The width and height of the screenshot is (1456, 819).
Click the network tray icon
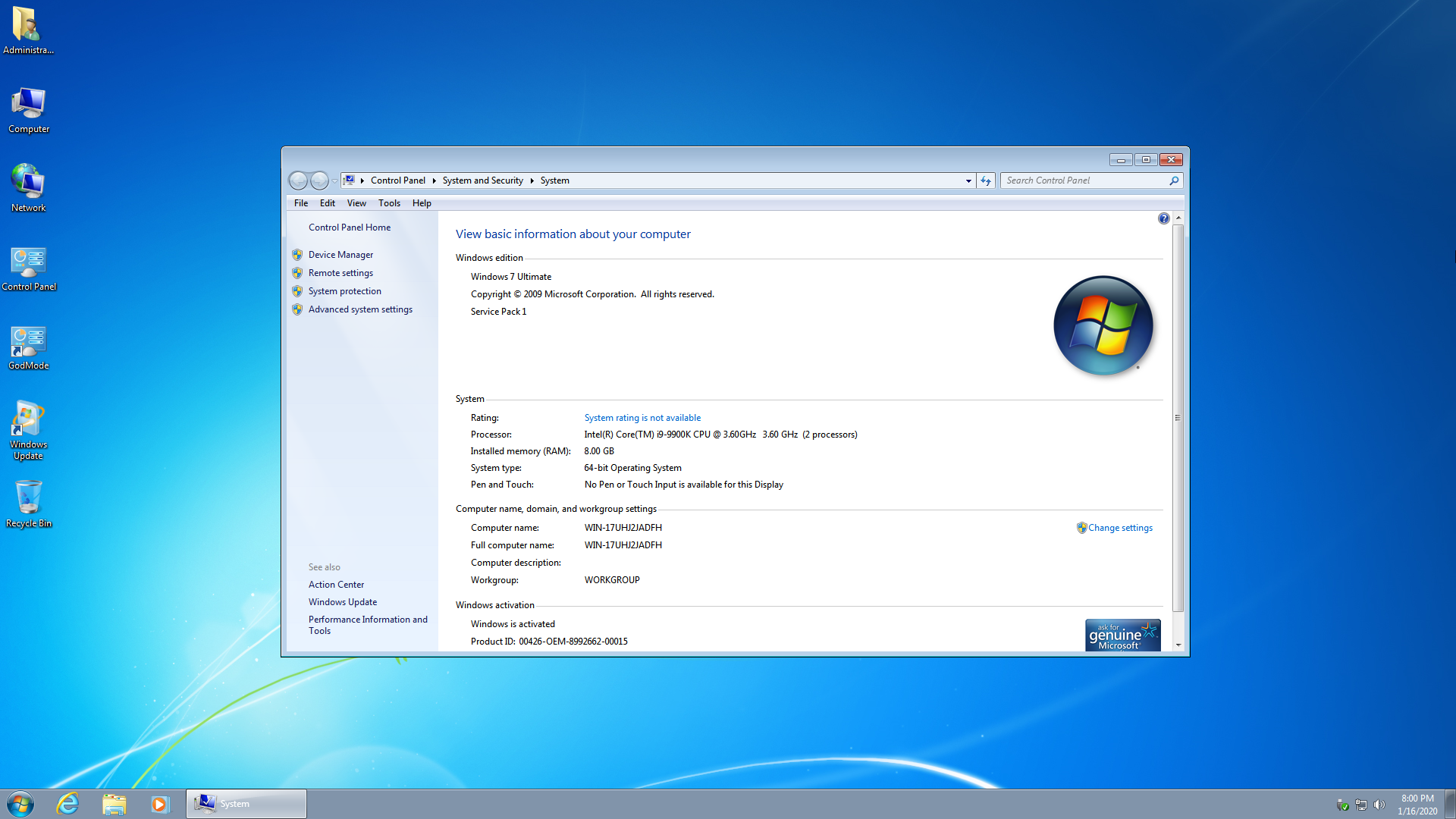(x=1361, y=805)
